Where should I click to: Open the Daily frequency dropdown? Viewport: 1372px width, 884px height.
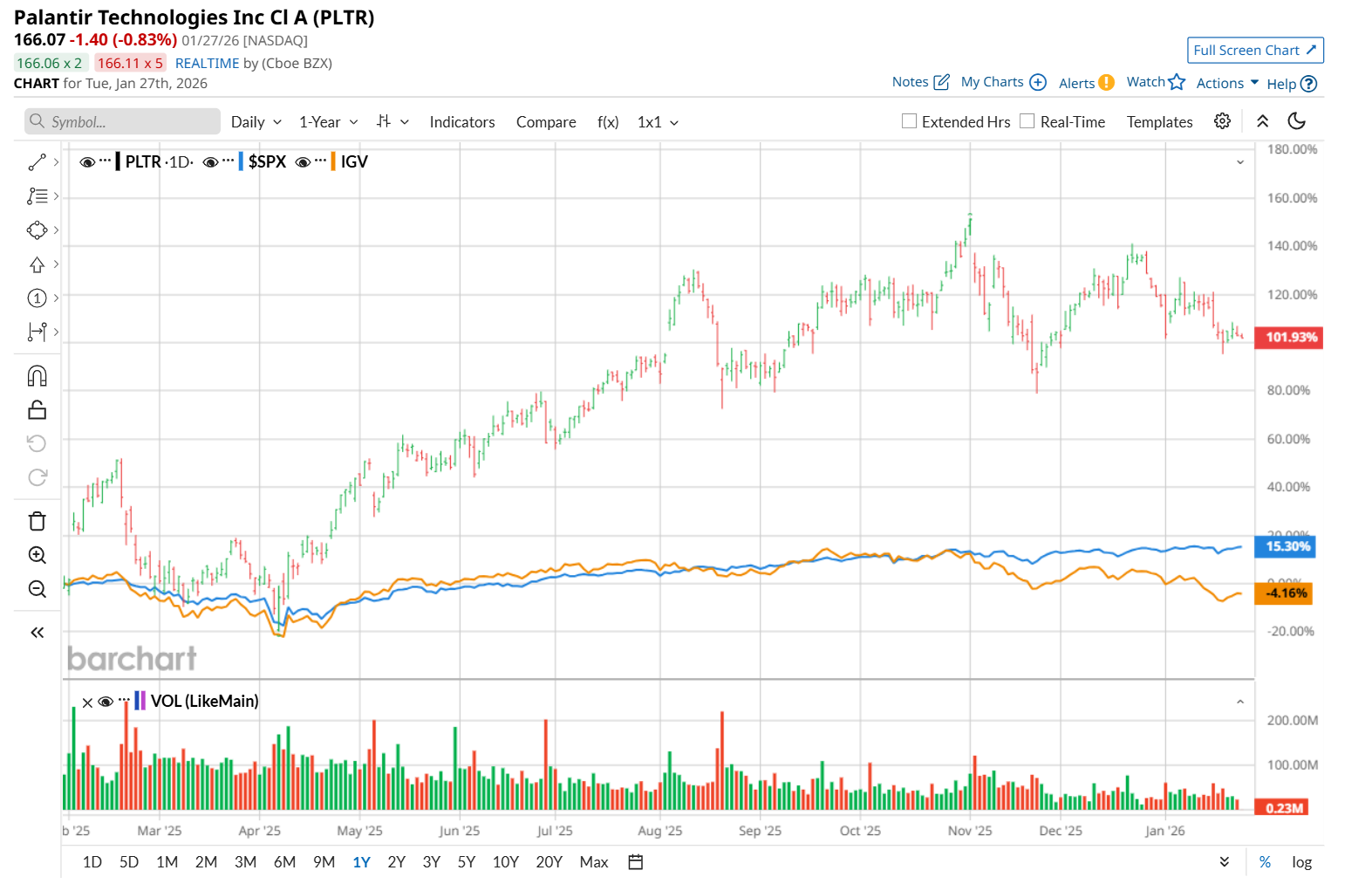coord(256,122)
